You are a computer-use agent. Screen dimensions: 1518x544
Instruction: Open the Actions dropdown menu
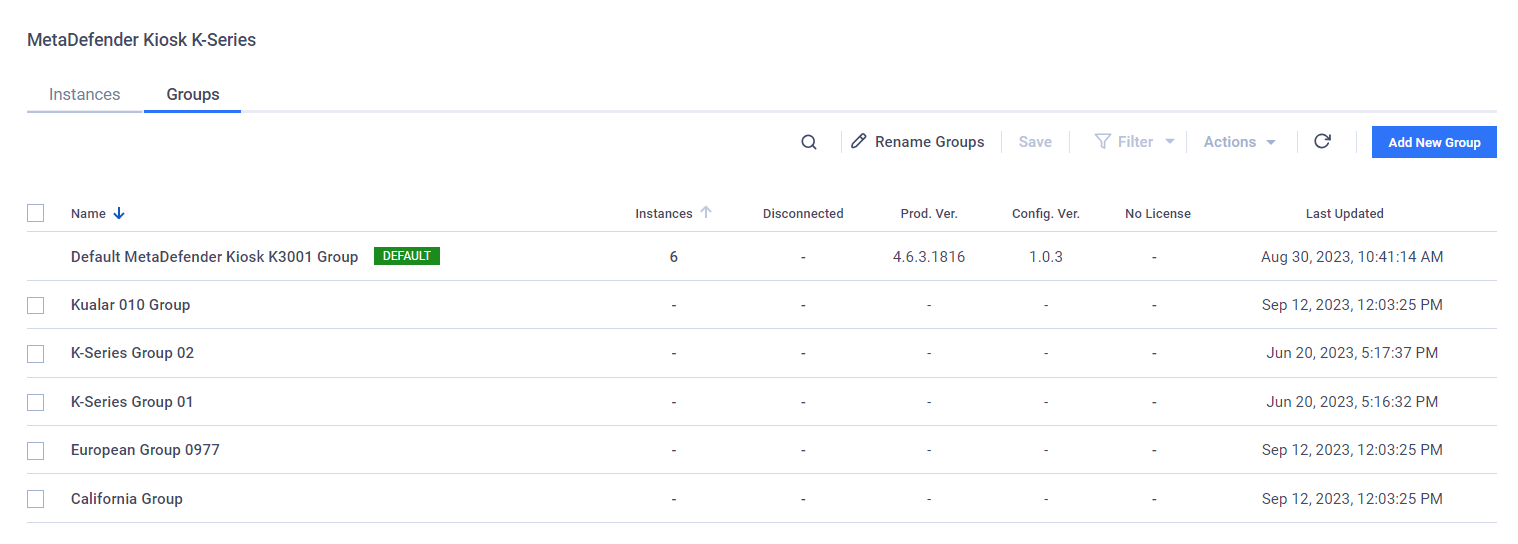tap(1240, 142)
